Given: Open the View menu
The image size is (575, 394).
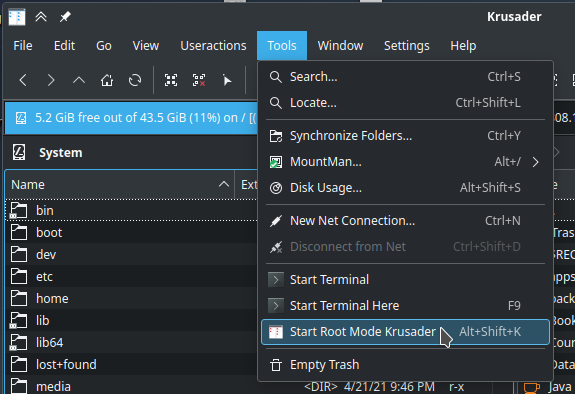Looking at the screenshot, I should point(146,45).
